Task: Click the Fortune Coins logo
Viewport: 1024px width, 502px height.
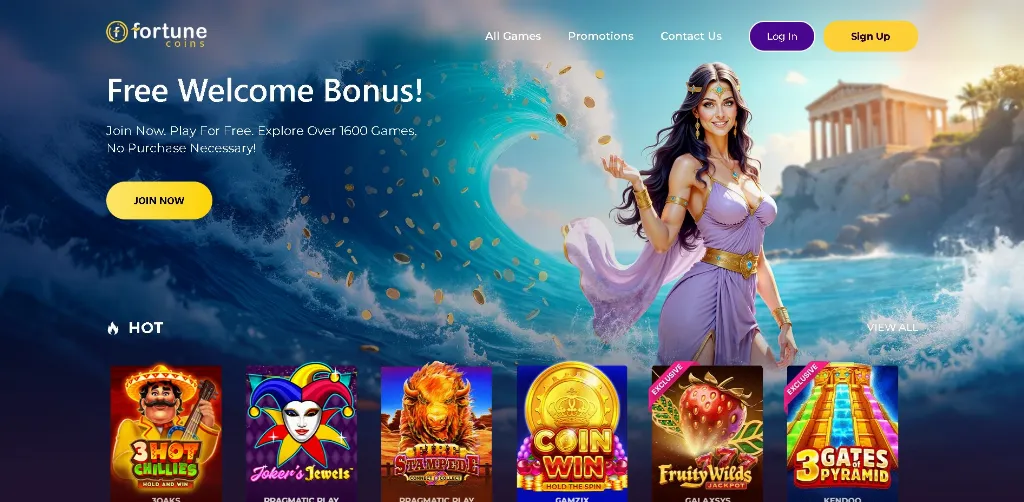Action: coord(156,34)
